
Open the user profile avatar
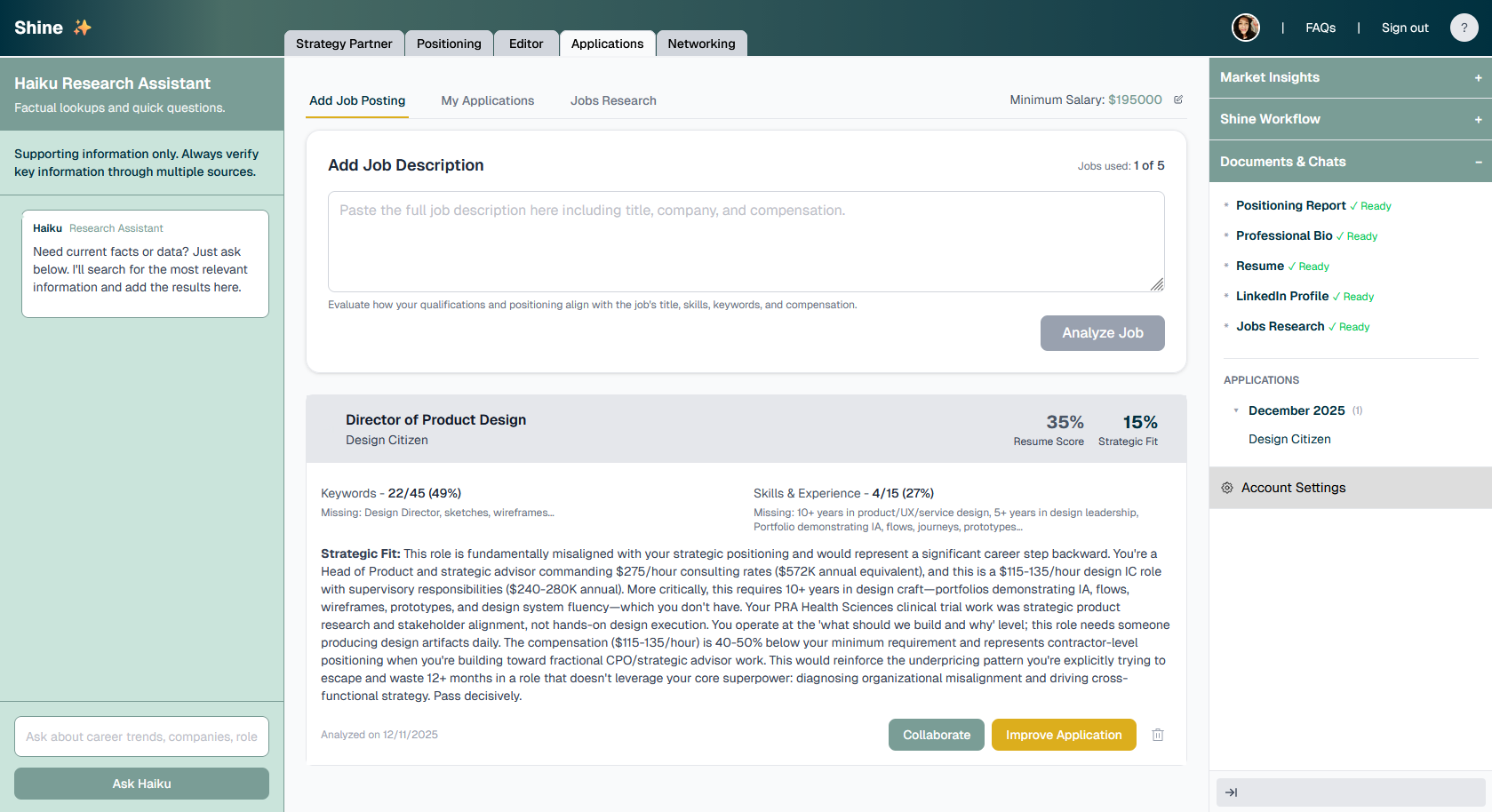click(1246, 28)
